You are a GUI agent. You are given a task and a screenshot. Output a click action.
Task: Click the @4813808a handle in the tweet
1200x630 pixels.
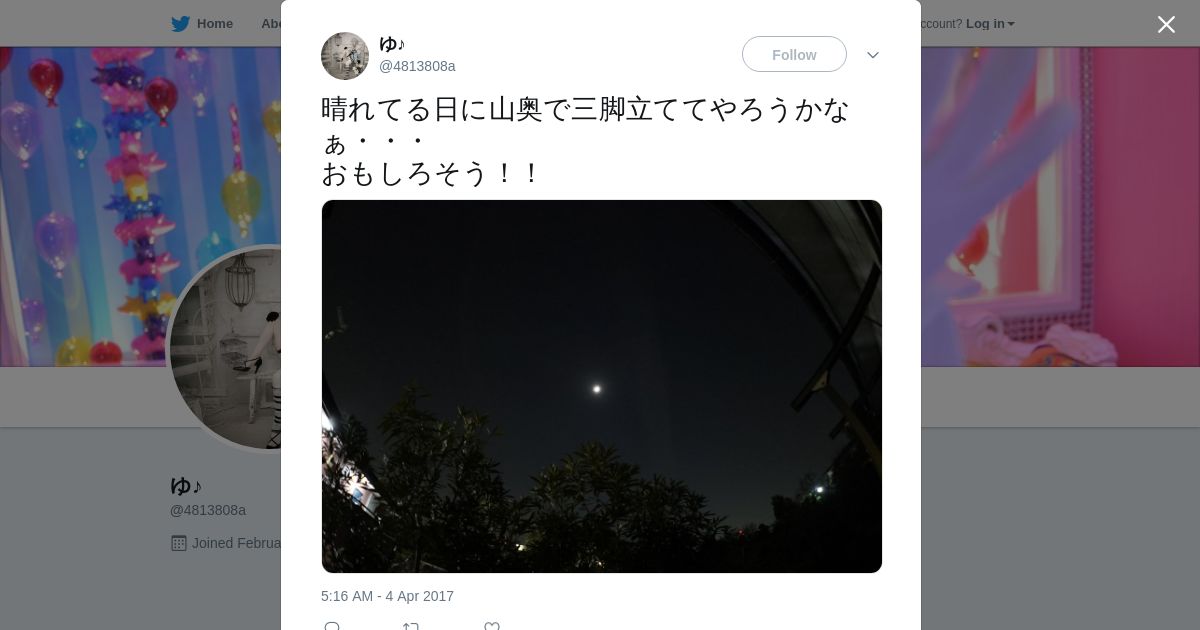pos(417,66)
